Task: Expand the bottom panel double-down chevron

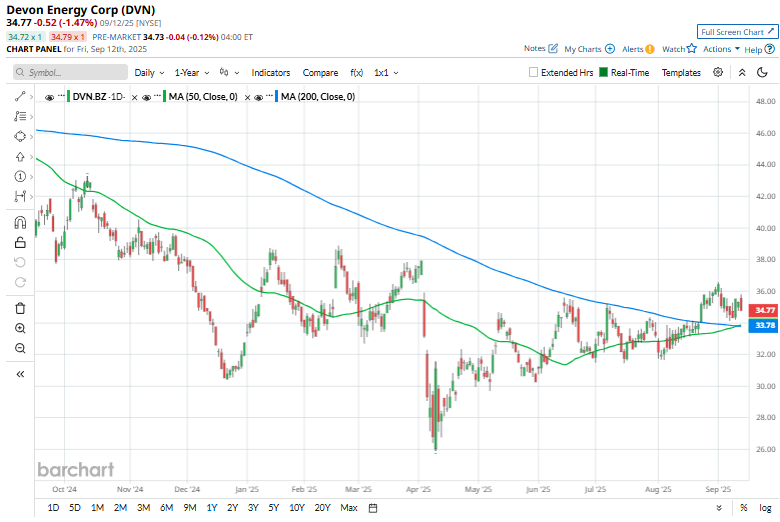Action: 719,508
